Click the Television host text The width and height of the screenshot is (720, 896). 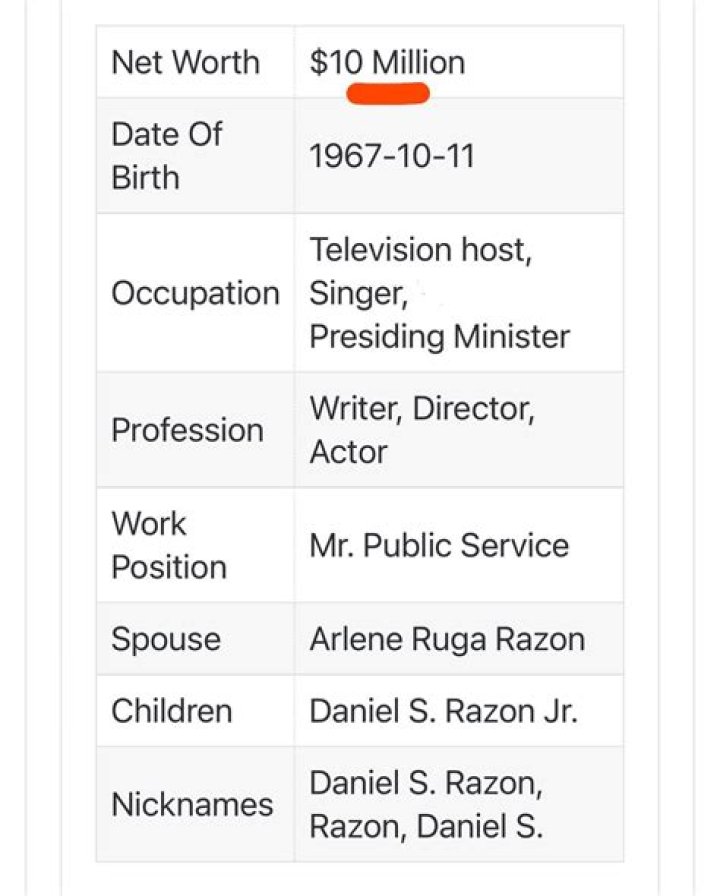(x=420, y=249)
